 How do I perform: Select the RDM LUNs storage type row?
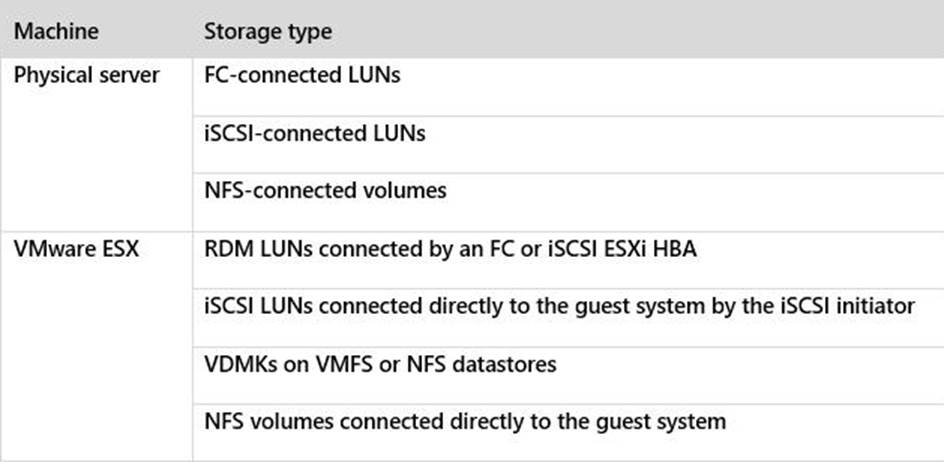pyautogui.click(x=450, y=249)
